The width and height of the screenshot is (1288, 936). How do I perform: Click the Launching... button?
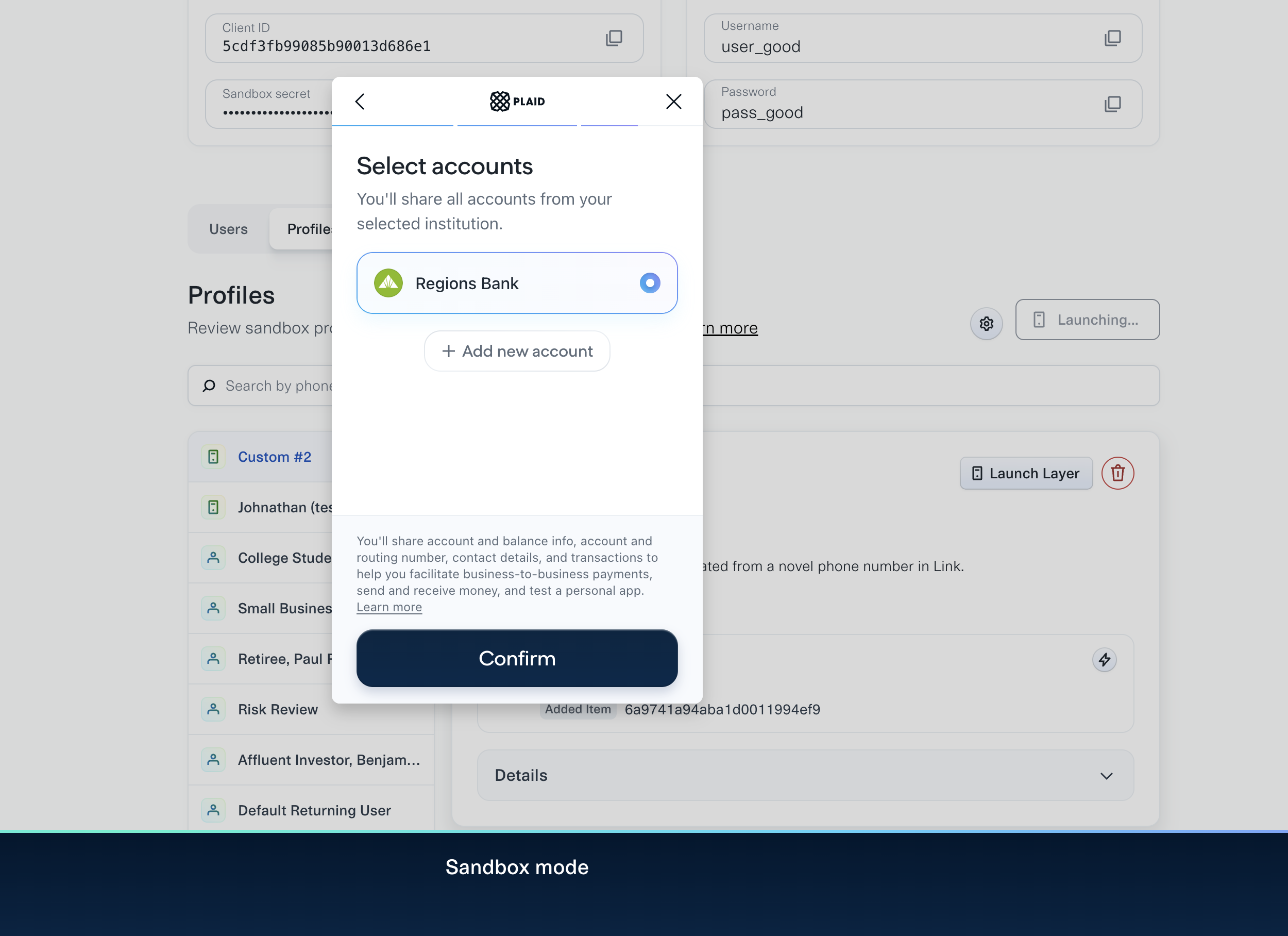point(1087,320)
